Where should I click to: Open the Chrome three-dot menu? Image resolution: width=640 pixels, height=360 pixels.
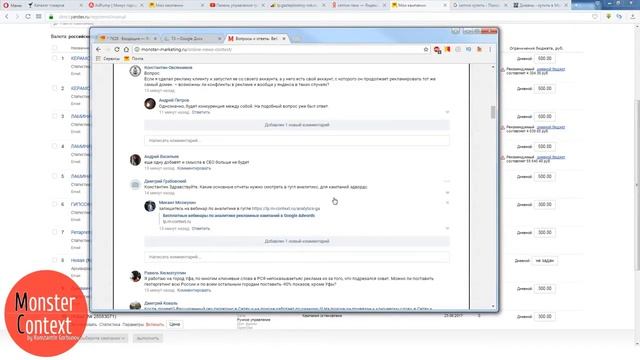point(490,49)
